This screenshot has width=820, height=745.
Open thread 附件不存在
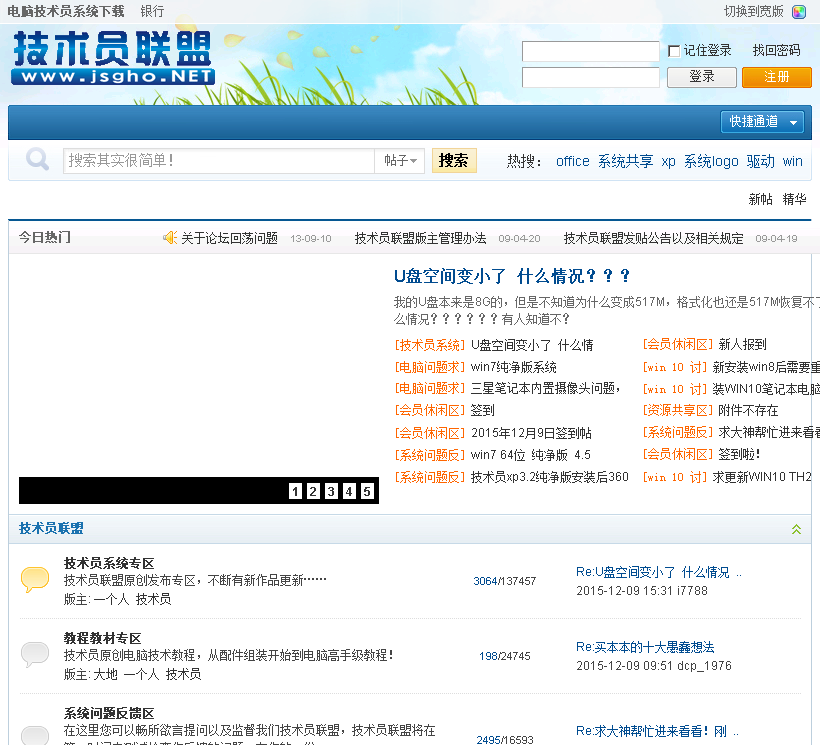click(748, 410)
